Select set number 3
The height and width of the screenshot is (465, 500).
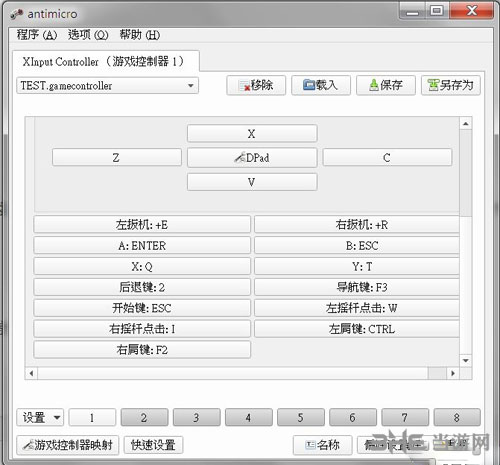point(197,417)
